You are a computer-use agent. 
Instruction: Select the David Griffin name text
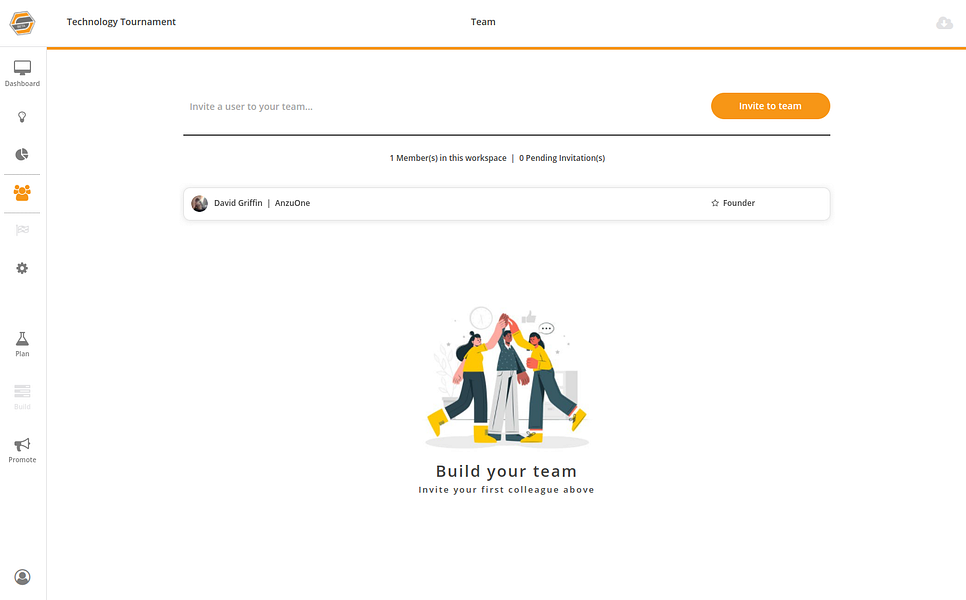click(238, 203)
